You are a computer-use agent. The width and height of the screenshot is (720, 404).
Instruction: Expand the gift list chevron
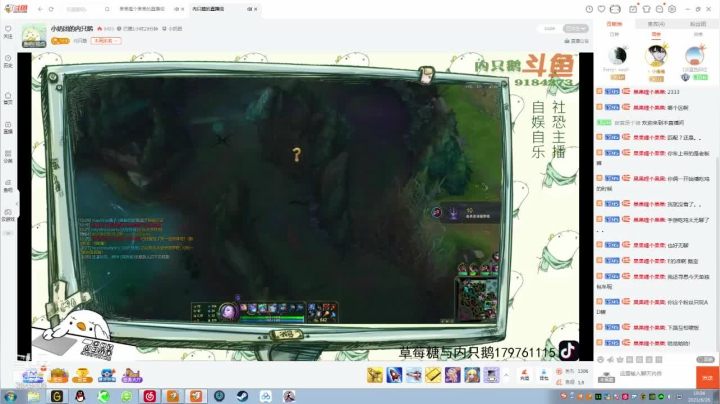tap(506, 376)
